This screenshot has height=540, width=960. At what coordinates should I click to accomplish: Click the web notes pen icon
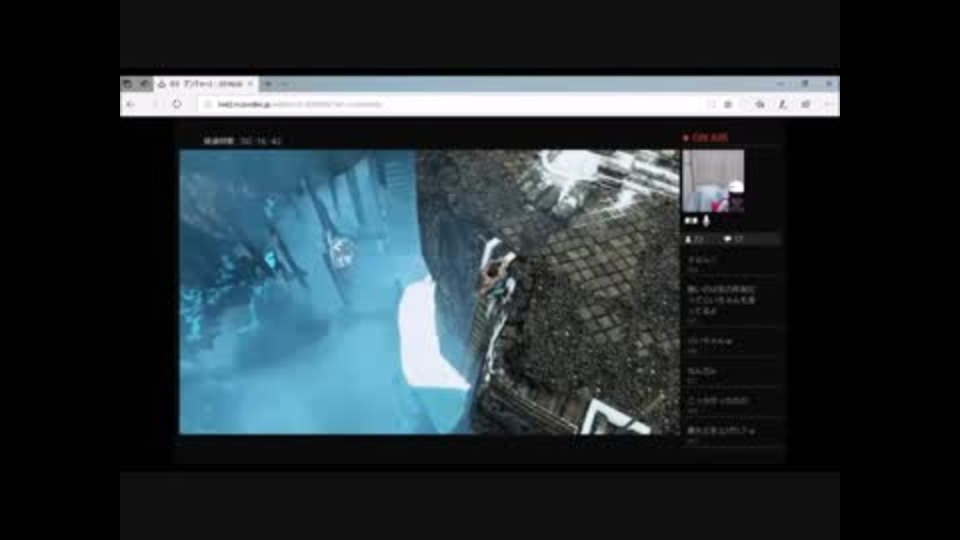782,105
